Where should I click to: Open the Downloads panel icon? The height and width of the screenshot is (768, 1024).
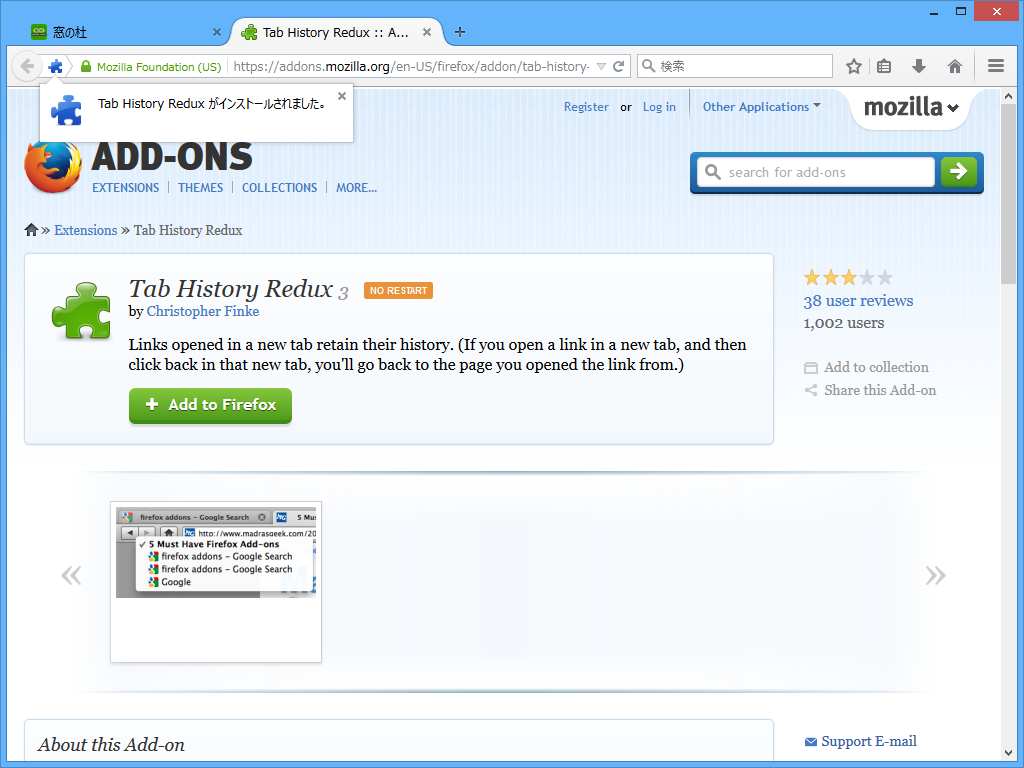point(919,65)
